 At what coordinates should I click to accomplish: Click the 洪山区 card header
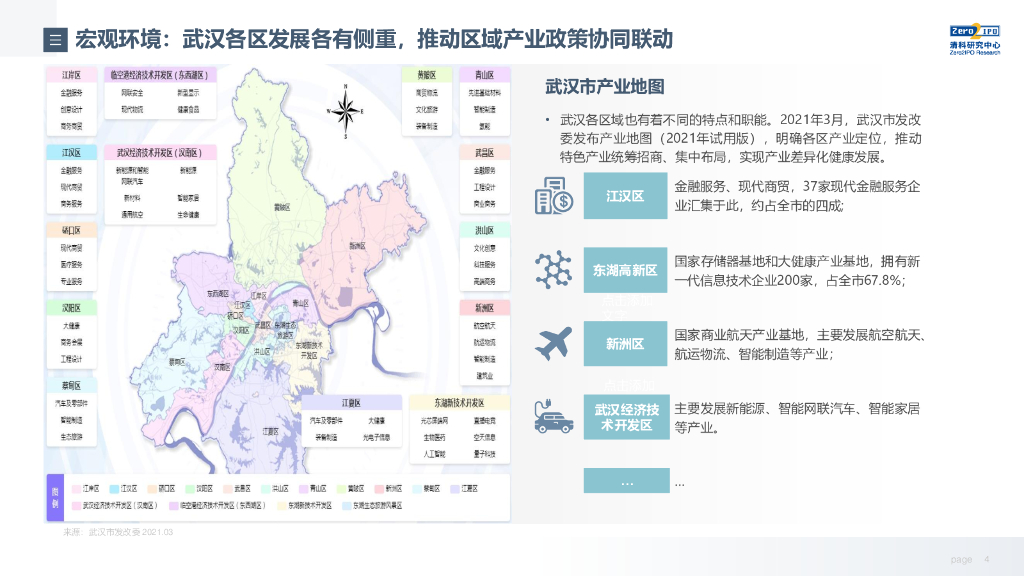point(485,231)
